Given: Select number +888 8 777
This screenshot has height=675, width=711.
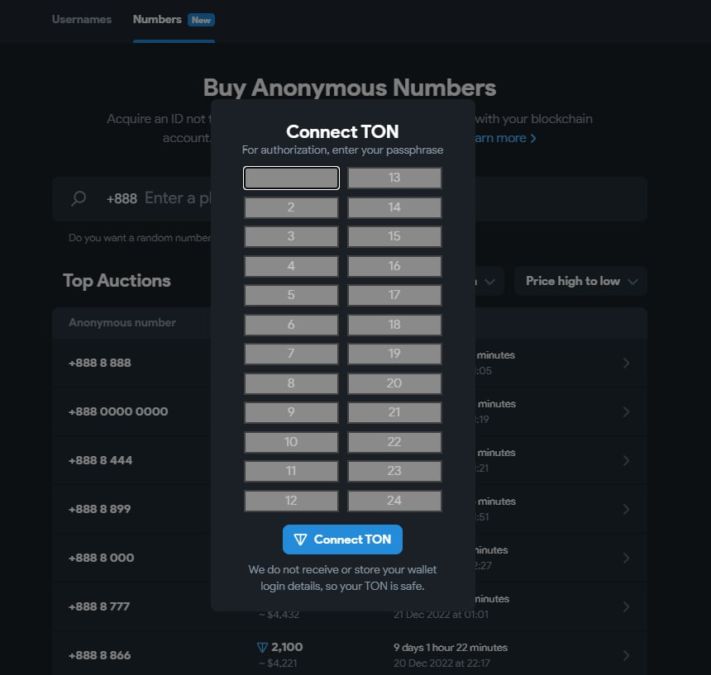Looking at the screenshot, I should click(99, 607).
